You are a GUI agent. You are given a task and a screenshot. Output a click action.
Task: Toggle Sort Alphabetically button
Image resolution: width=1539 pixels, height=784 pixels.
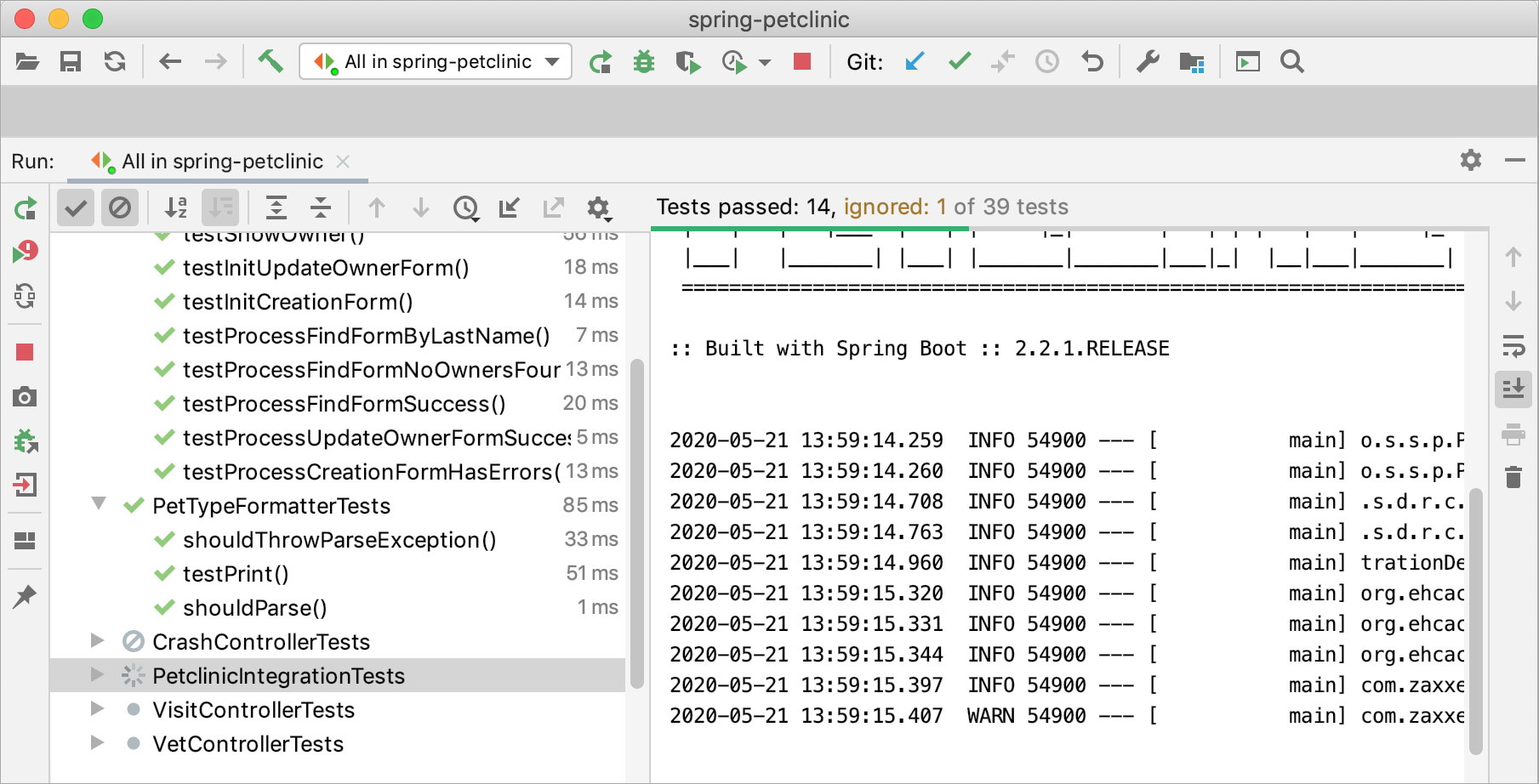pos(176,207)
